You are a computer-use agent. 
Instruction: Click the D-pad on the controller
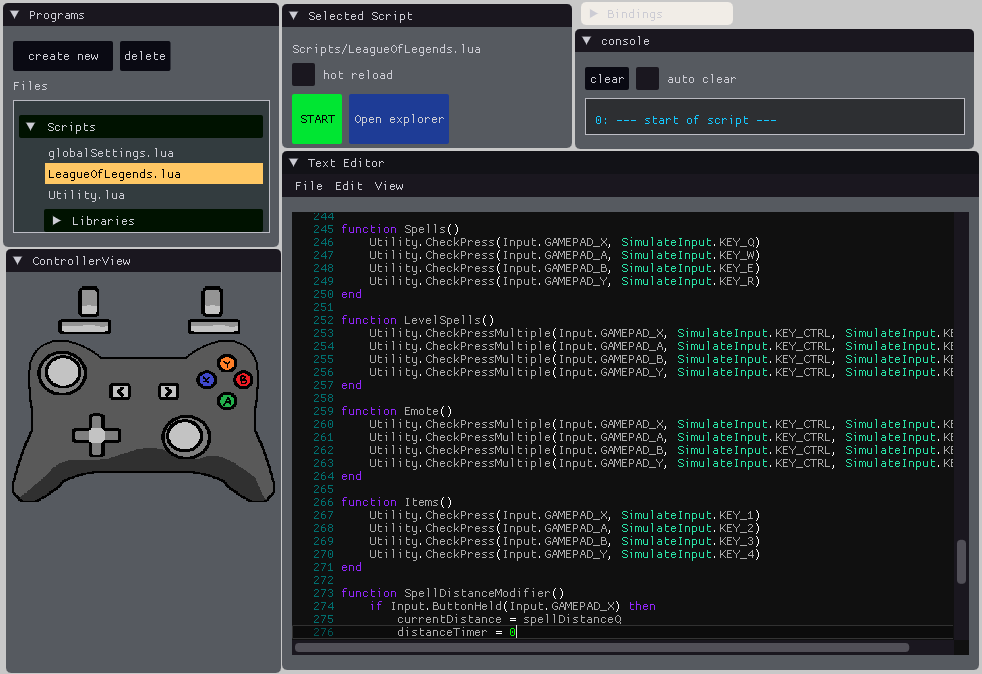96,435
